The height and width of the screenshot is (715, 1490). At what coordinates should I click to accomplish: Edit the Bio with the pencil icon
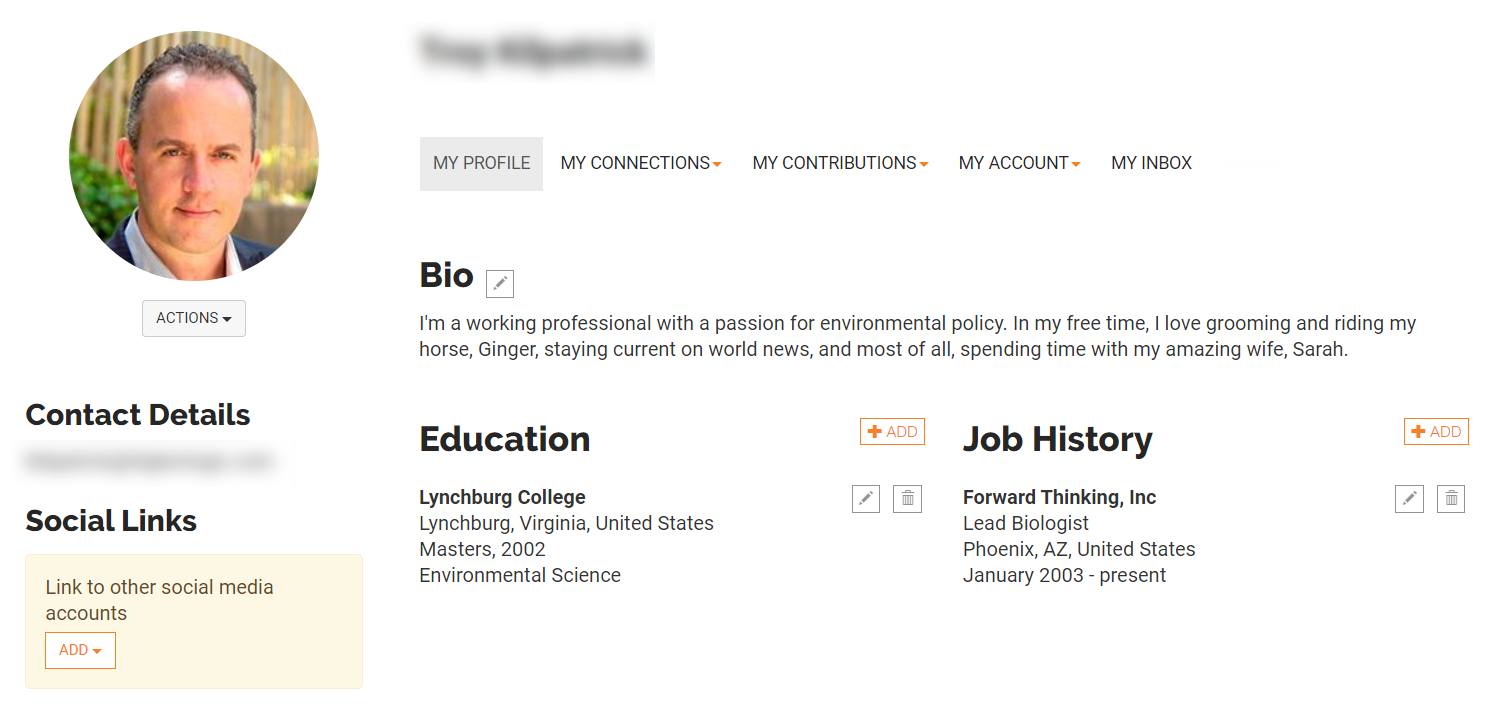500,284
